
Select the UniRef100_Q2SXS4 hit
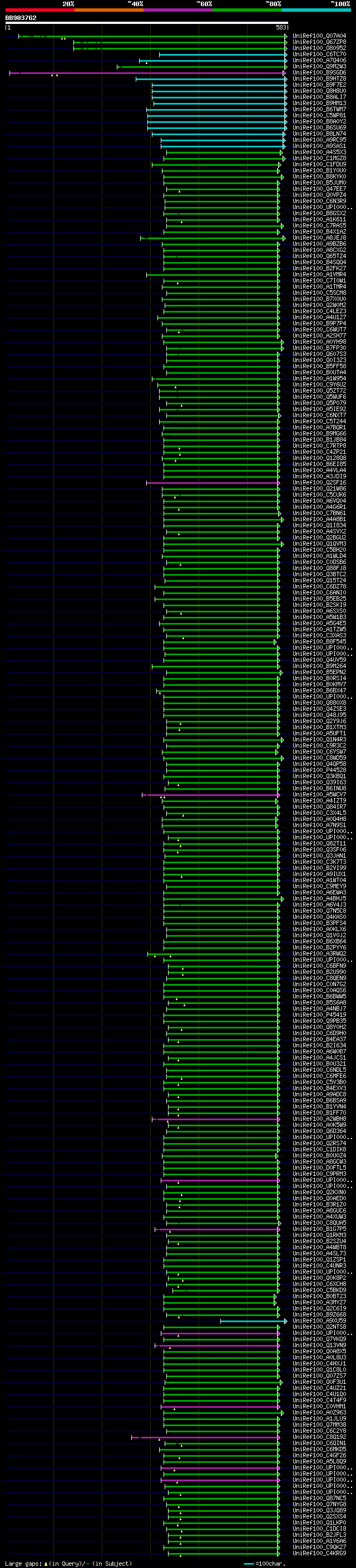pos(319,1516)
